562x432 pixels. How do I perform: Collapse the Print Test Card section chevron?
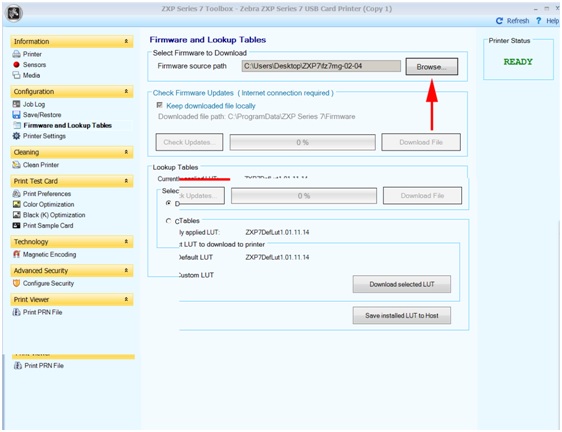[126, 181]
